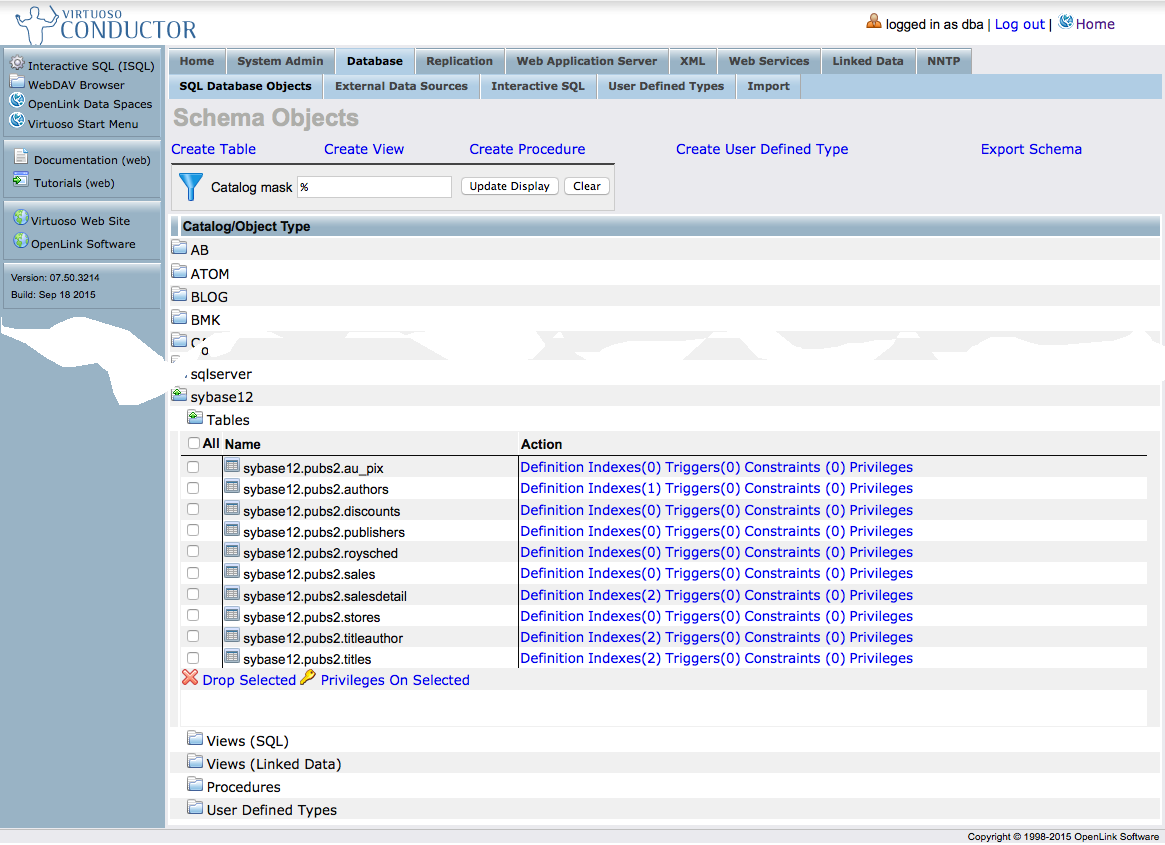Check the box for sybase12.pubs2.sales

pyautogui.click(x=193, y=573)
